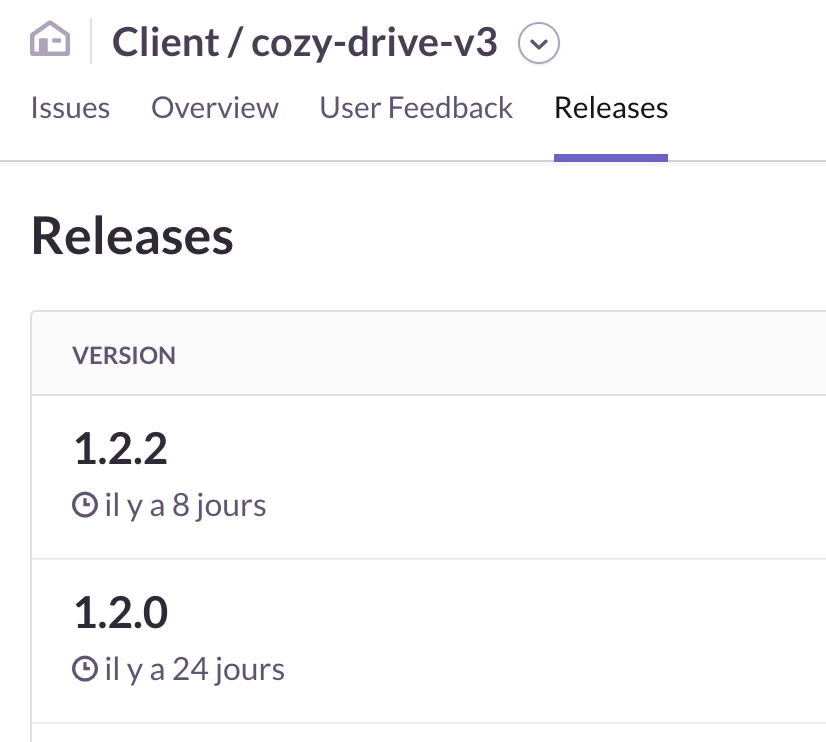826x742 pixels.
Task: Click the clock icon for release 1.2.2
Action: click(85, 505)
